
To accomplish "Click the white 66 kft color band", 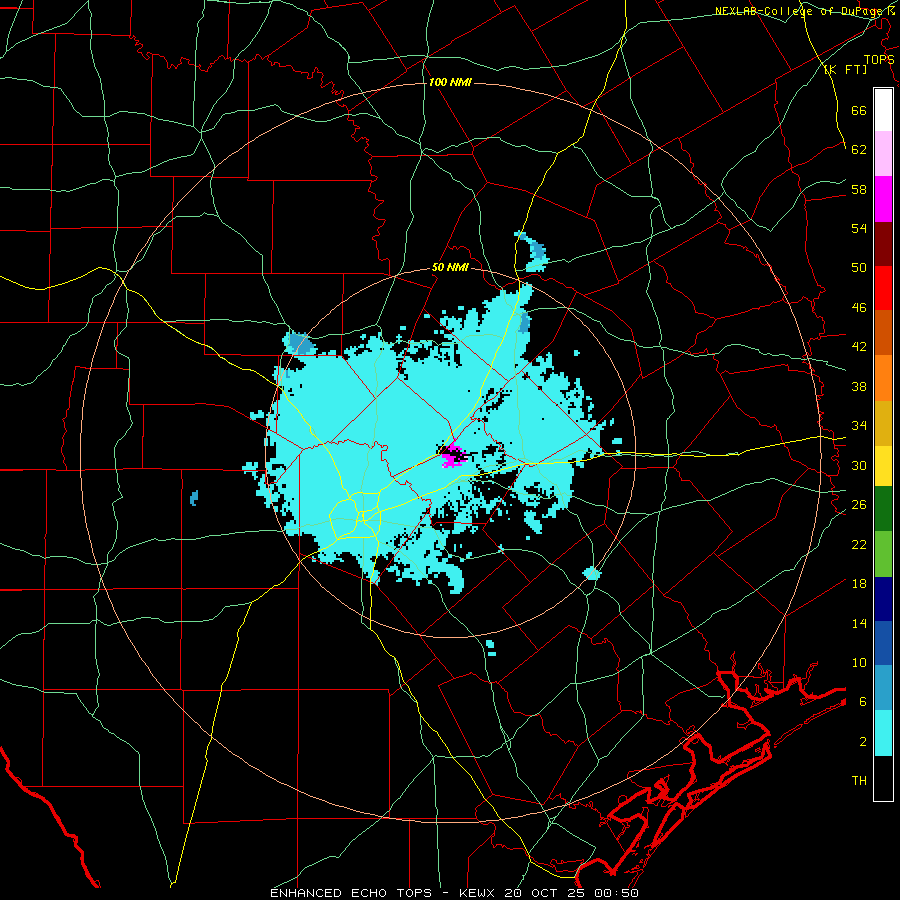I will click(x=883, y=110).
